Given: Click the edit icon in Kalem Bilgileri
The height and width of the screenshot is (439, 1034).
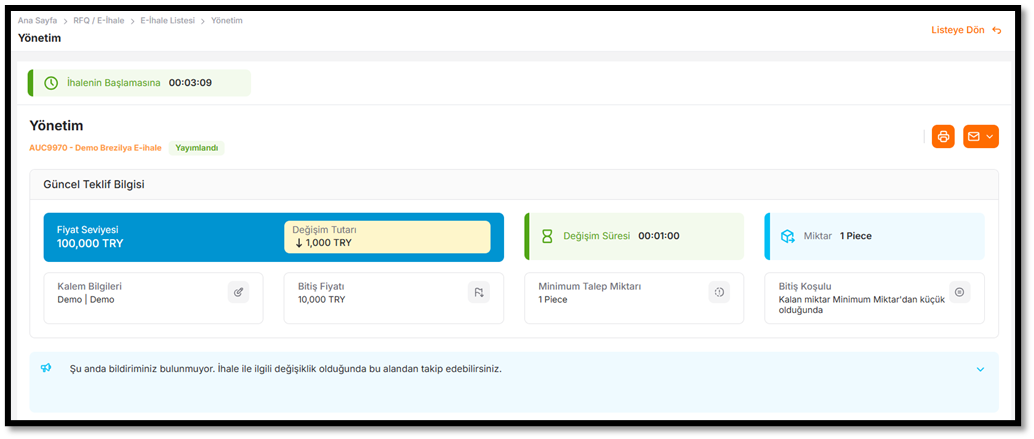Looking at the screenshot, I should tap(238, 292).
